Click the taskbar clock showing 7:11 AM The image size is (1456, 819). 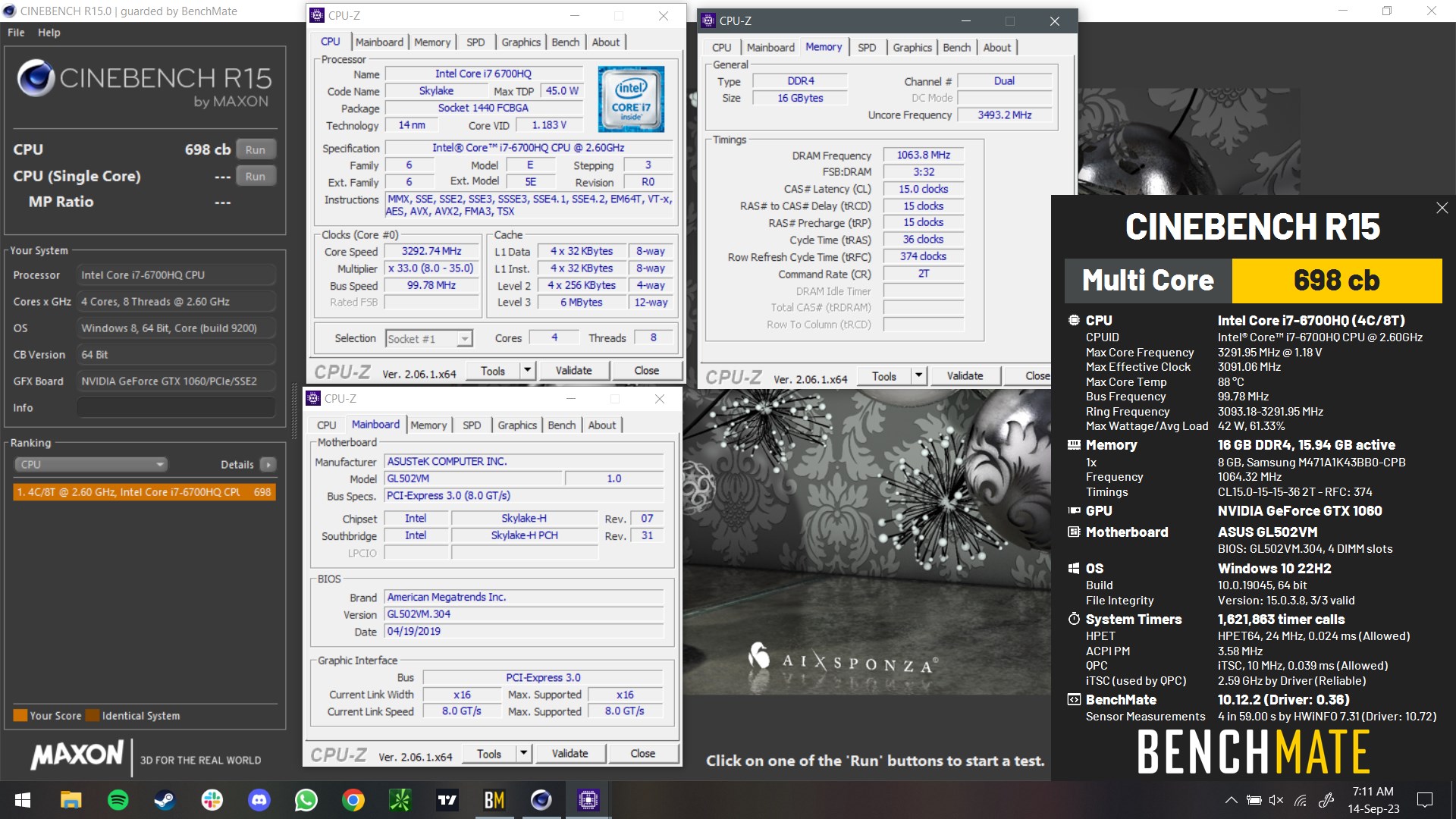(x=1373, y=800)
